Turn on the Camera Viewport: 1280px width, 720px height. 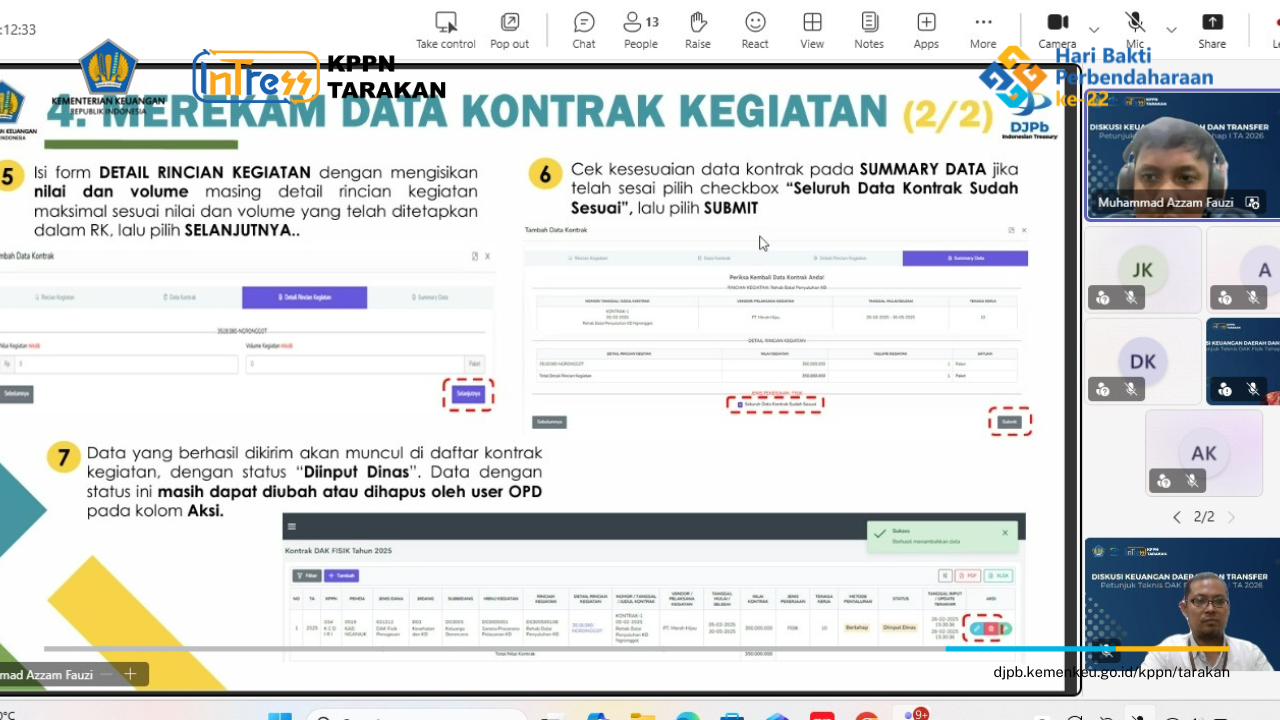(1057, 29)
